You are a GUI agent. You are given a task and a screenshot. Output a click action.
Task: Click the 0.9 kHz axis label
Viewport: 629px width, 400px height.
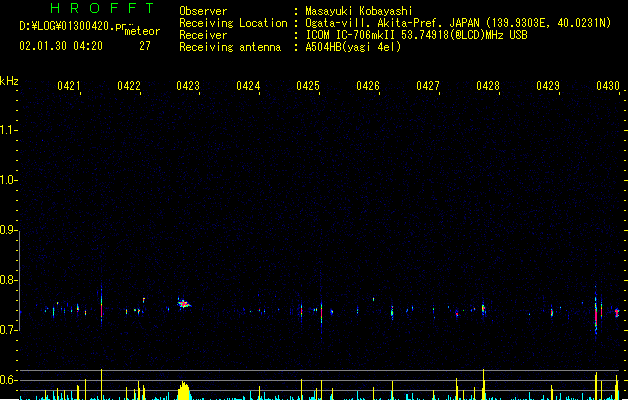[x=8, y=230]
